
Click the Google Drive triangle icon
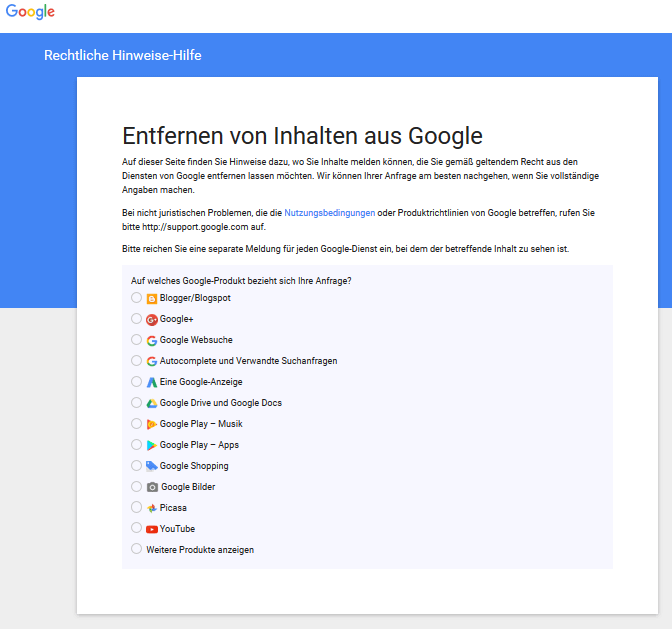click(152, 403)
